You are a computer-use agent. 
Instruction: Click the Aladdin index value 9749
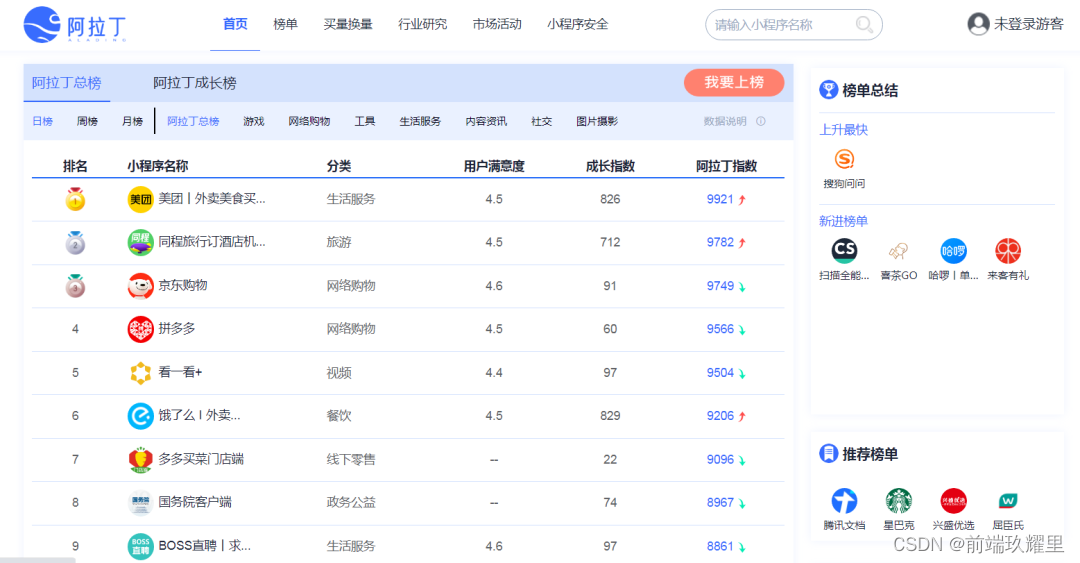click(720, 286)
